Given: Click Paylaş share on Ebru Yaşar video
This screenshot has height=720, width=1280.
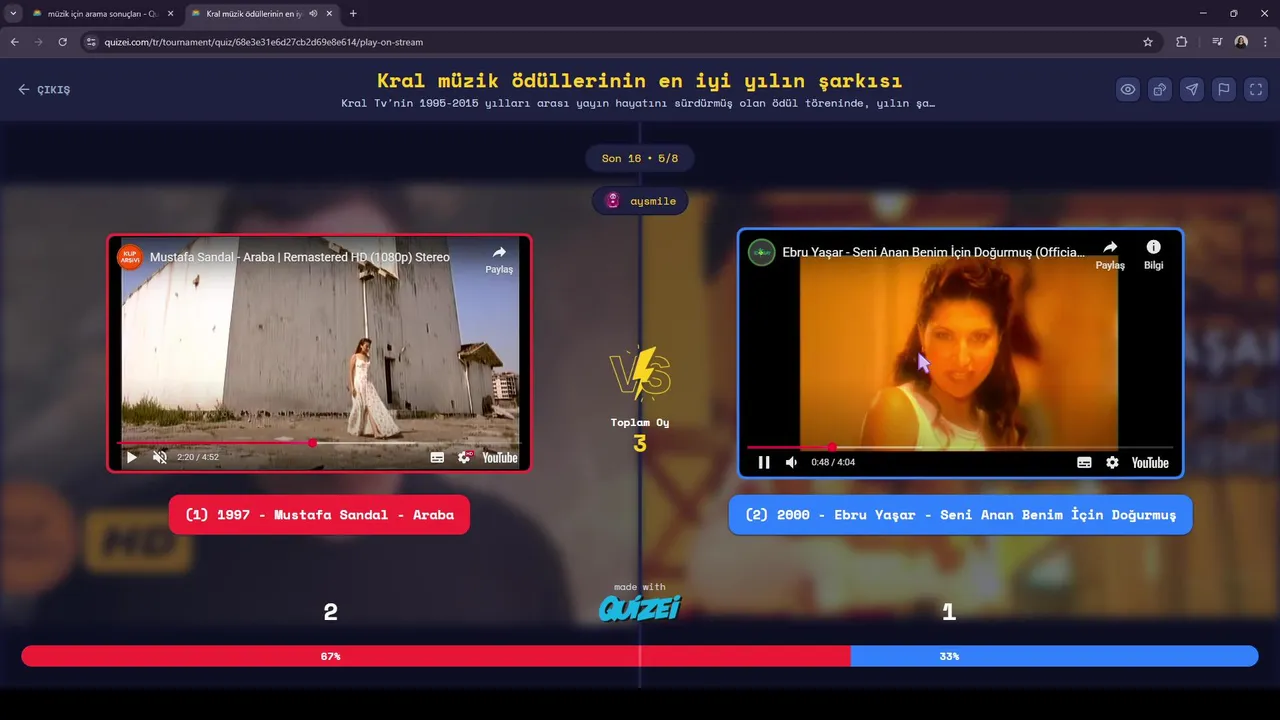Looking at the screenshot, I should pos(1110,255).
